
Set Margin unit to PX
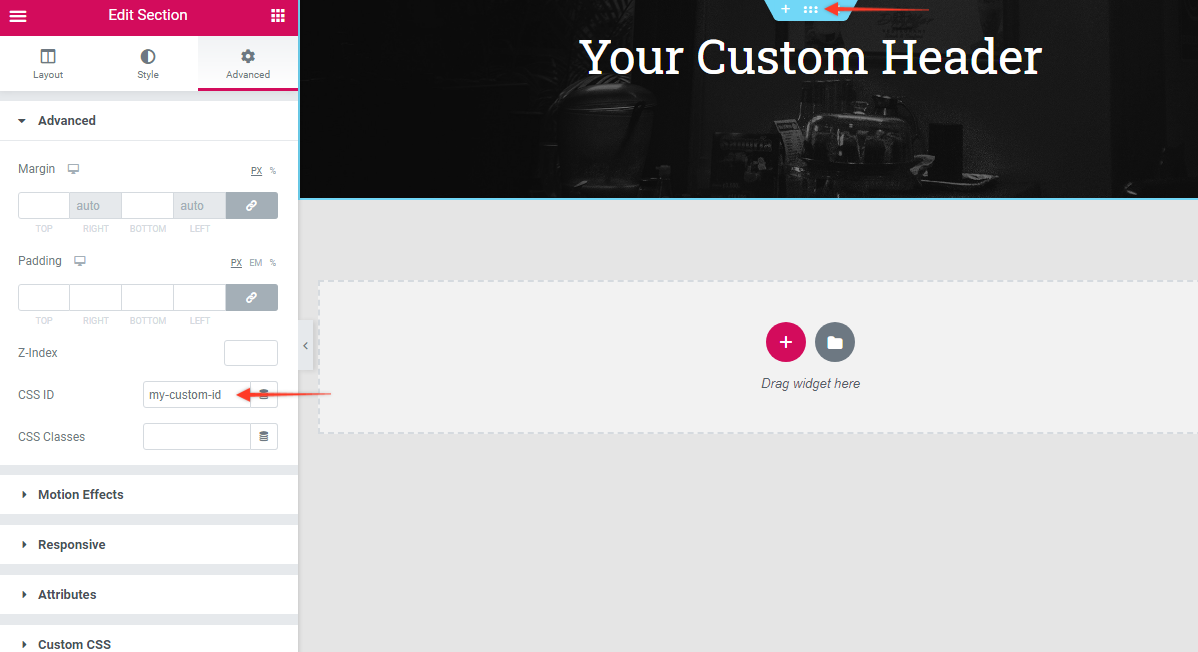[x=257, y=171]
